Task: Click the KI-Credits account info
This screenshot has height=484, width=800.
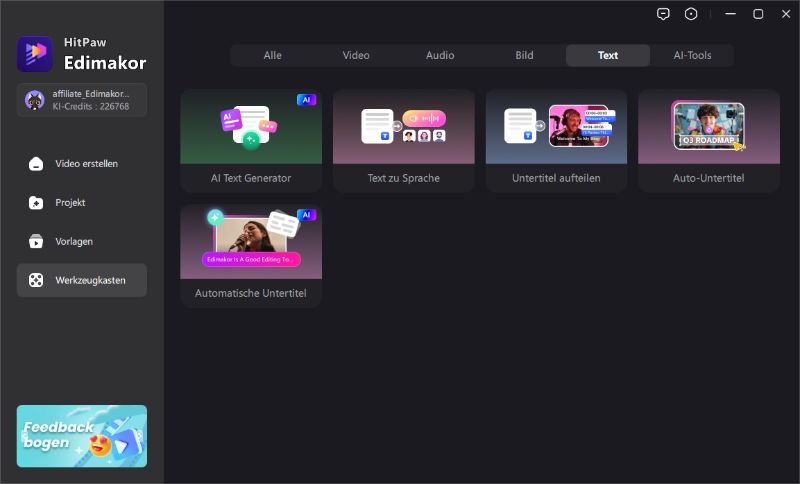Action: tap(90, 106)
